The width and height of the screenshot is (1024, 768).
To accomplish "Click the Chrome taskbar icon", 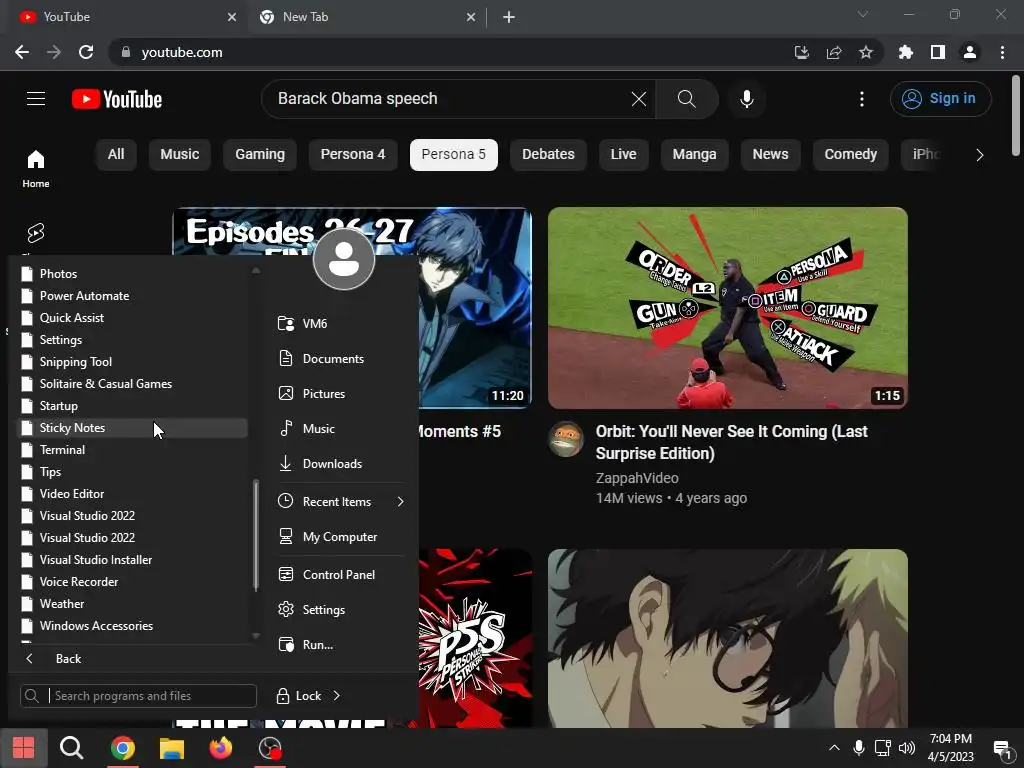I will (123, 748).
